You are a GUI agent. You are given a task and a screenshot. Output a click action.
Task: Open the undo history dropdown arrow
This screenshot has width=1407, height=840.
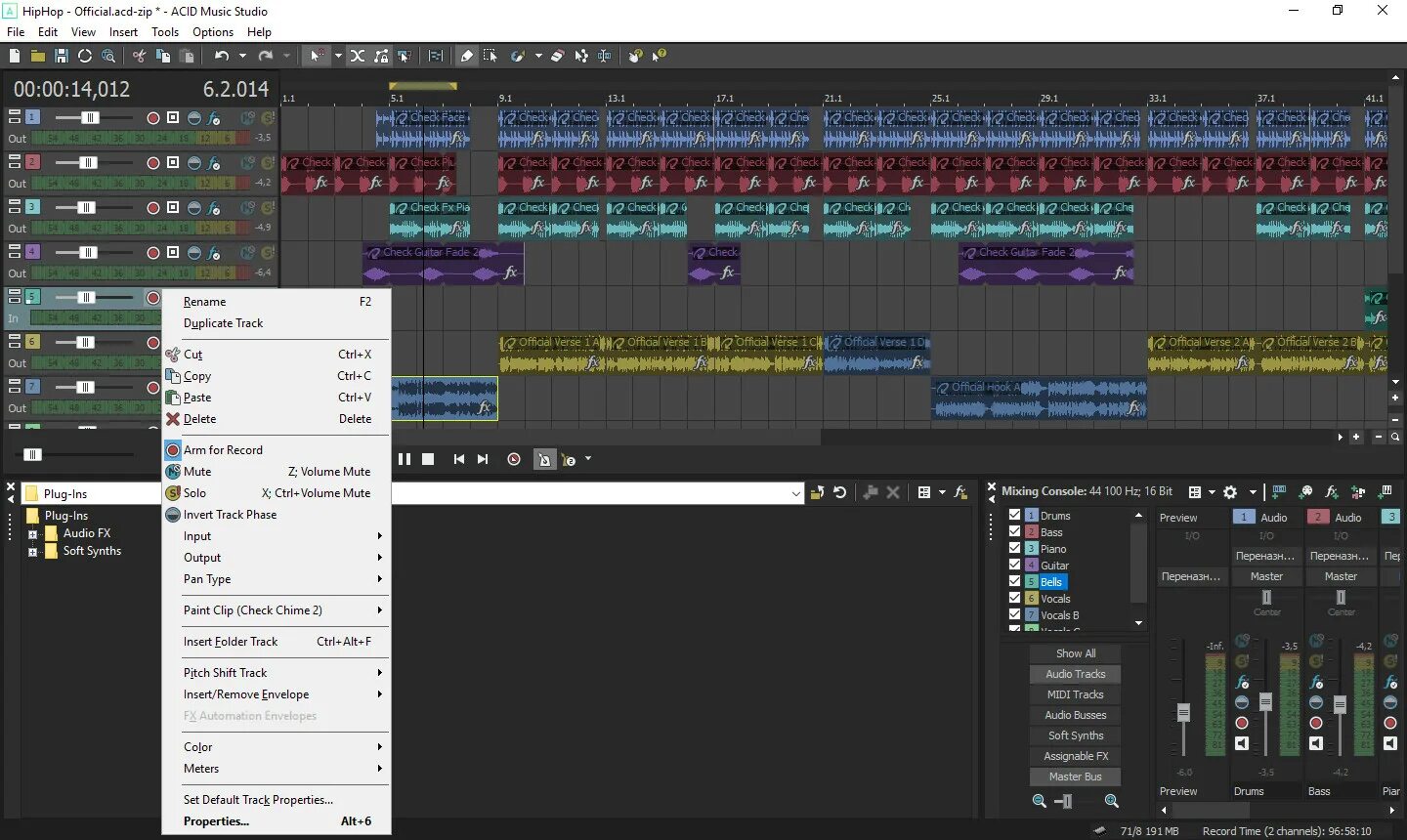click(243, 57)
